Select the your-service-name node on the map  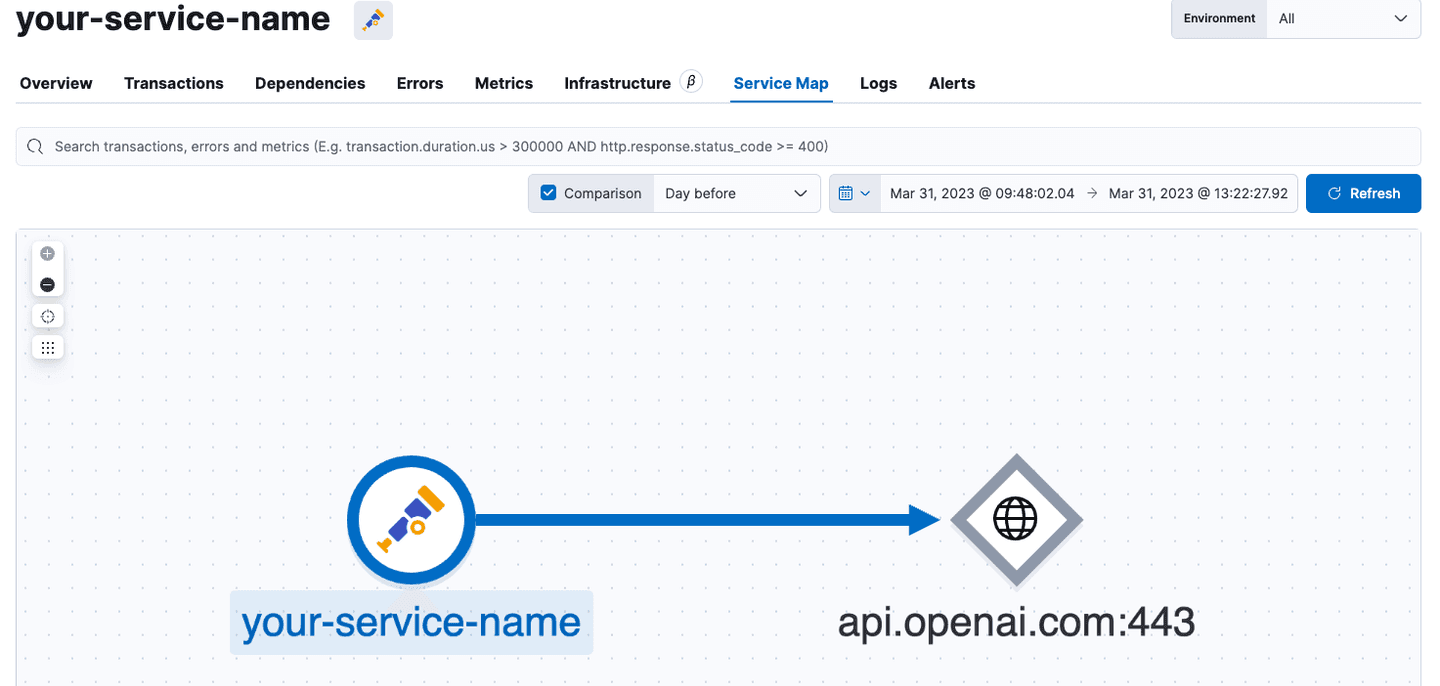point(411,520)
